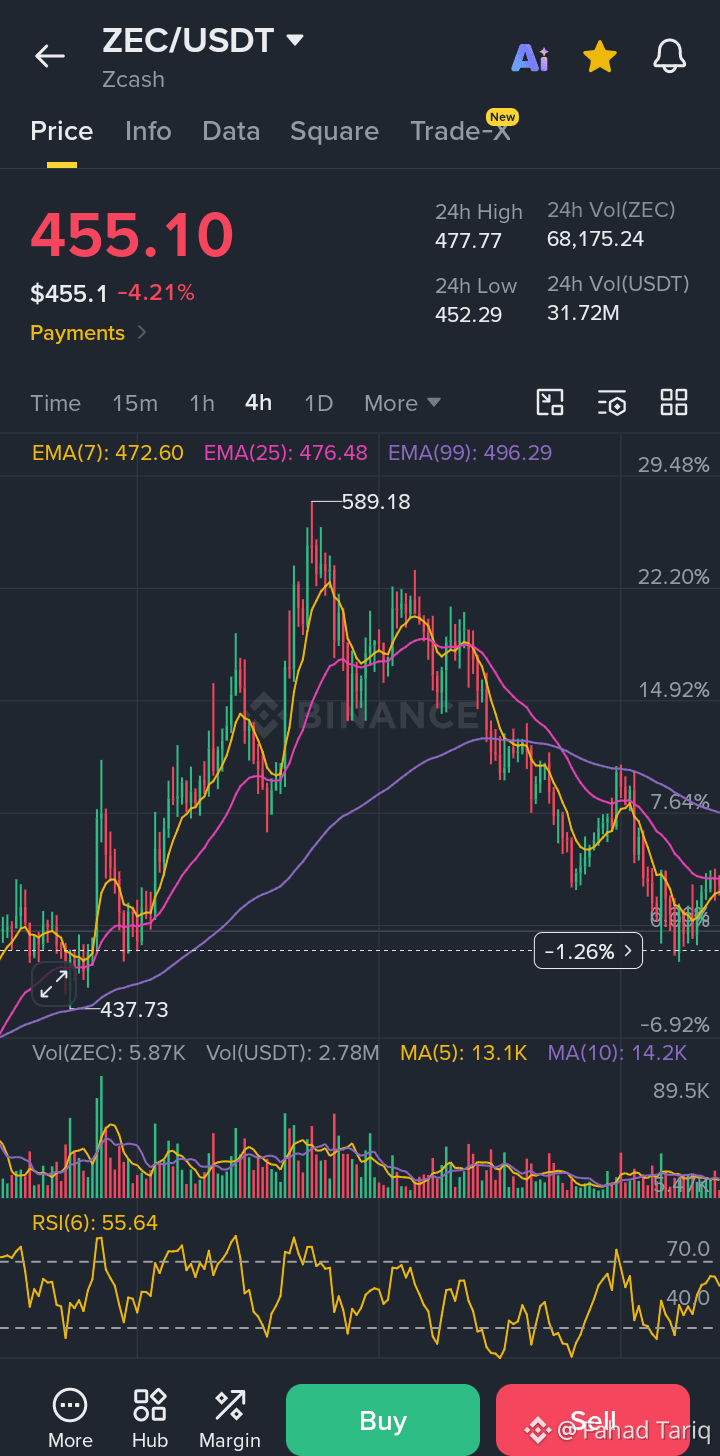Click the 589.18 high price marker
This screenshot has height=1456, width=720.
[376, 502]
